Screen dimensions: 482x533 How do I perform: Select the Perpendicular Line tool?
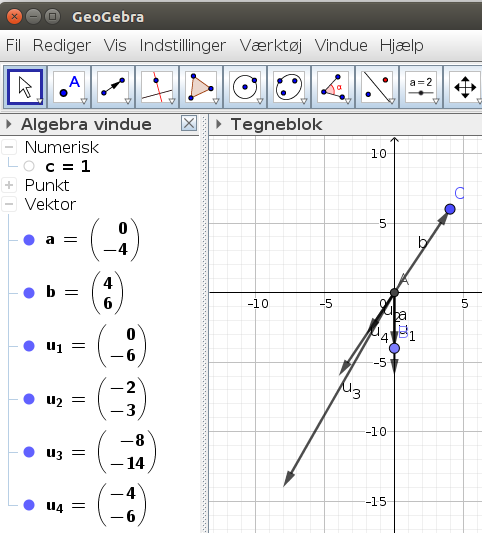pos(157,87)
